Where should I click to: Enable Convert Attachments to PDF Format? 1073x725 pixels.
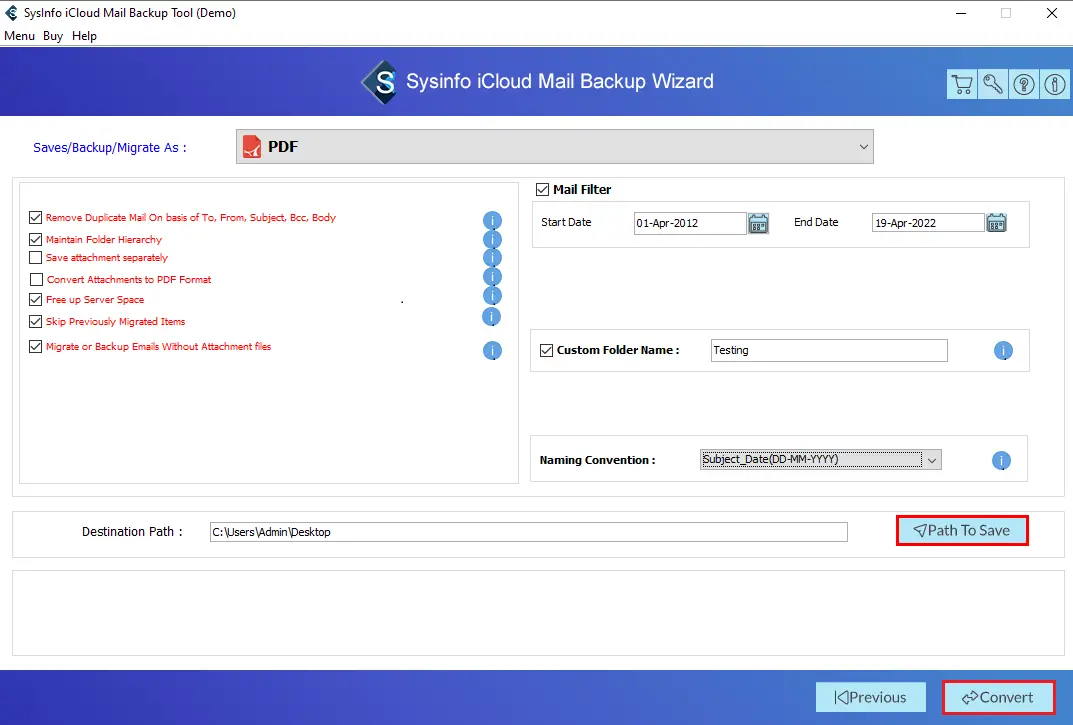37,280
